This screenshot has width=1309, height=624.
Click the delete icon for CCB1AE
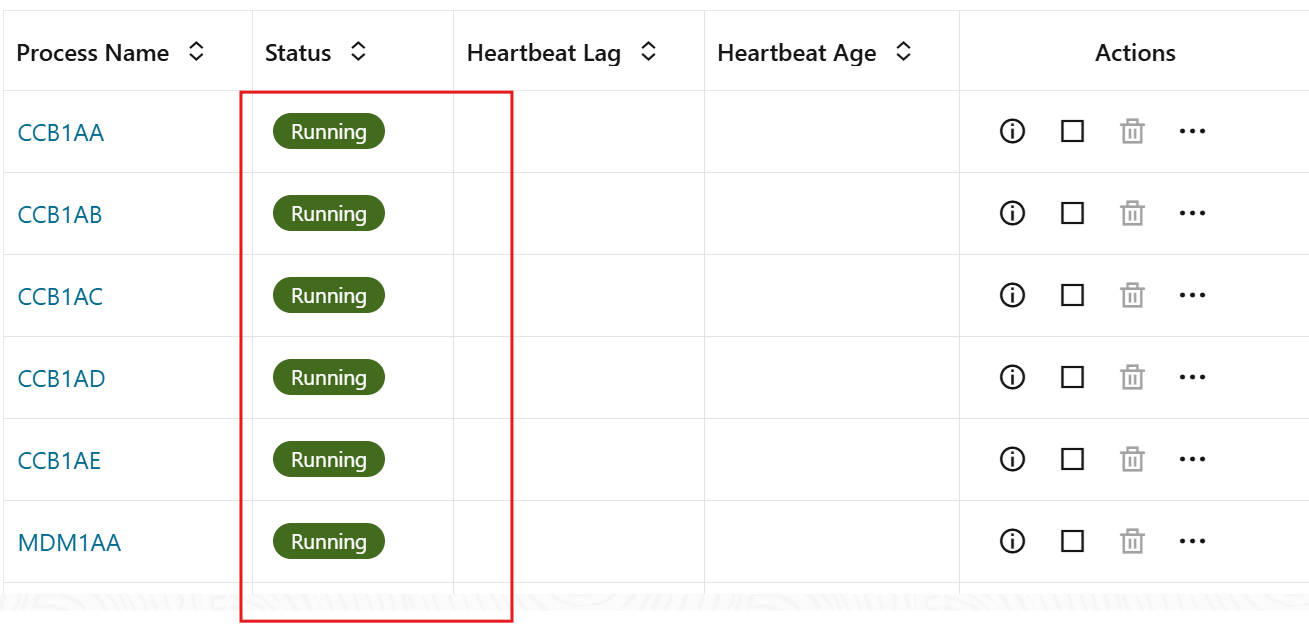[x=1131, y=459]
